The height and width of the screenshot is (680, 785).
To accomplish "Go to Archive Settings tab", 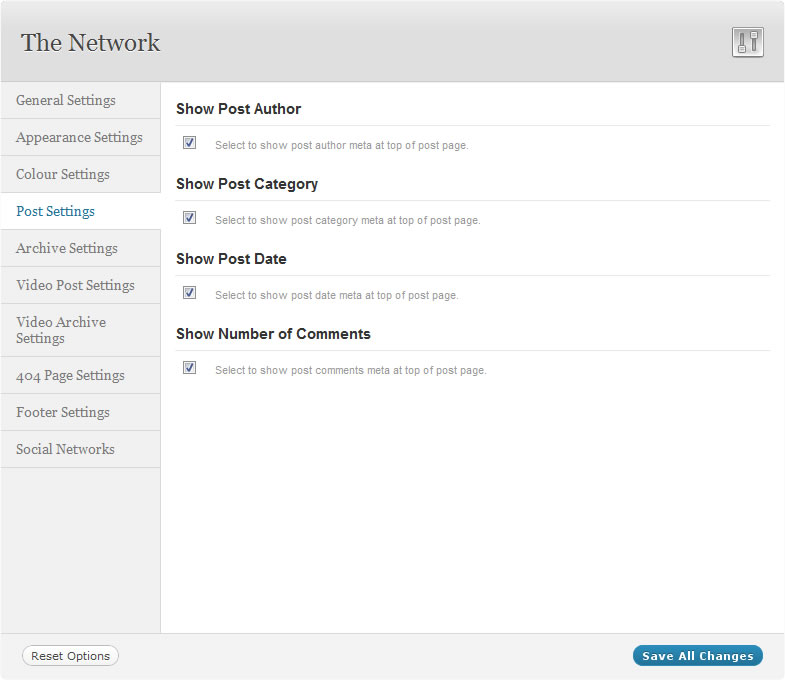I will coord(67,248).
